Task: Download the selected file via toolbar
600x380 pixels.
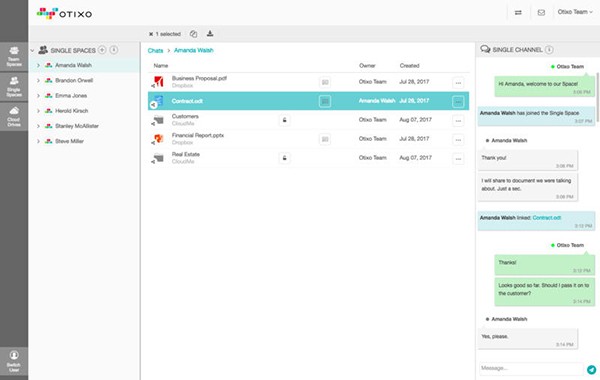Action: click(x=210, y=34)
